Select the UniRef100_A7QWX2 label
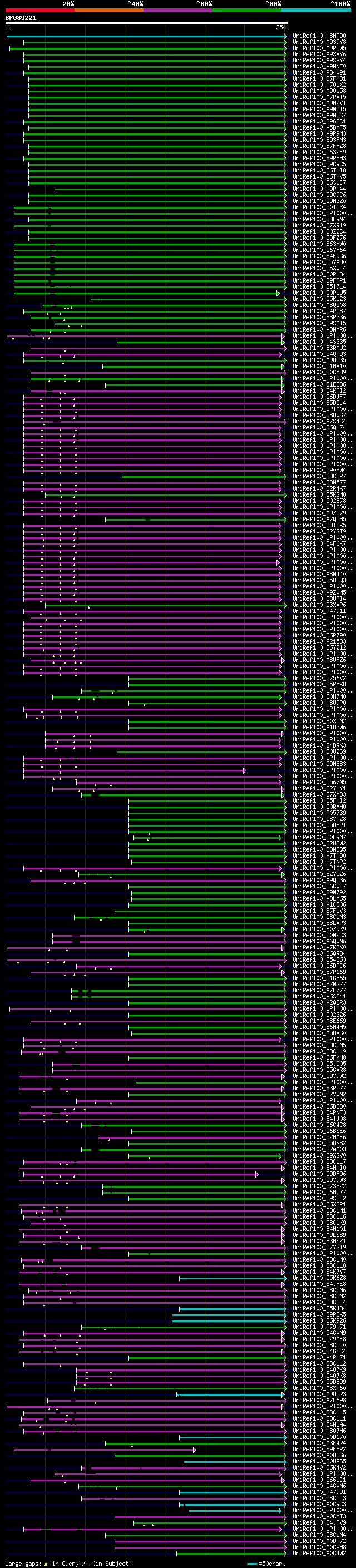 (x=319, y=85)
